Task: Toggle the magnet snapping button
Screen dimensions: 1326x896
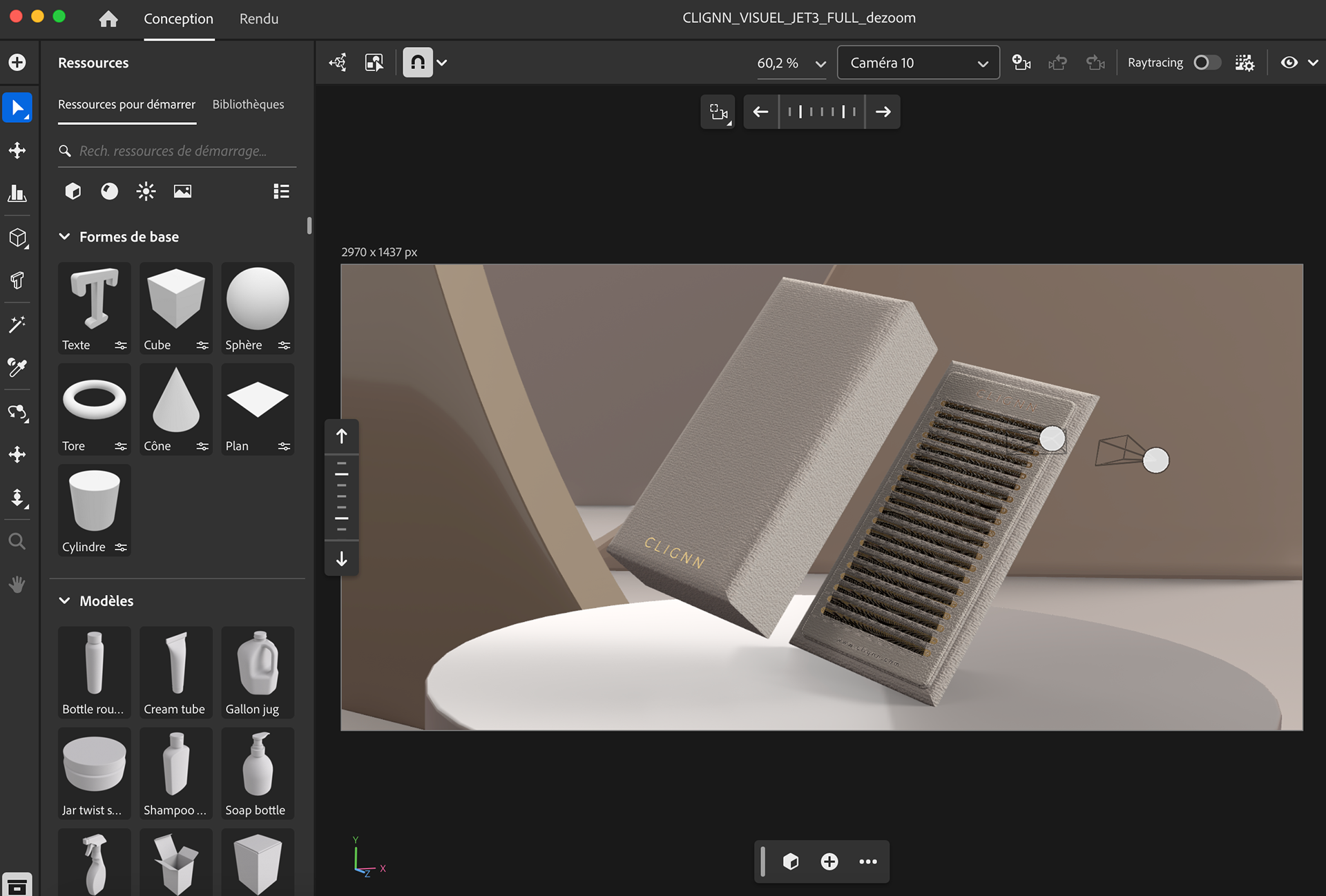Action: pos(418,63)
